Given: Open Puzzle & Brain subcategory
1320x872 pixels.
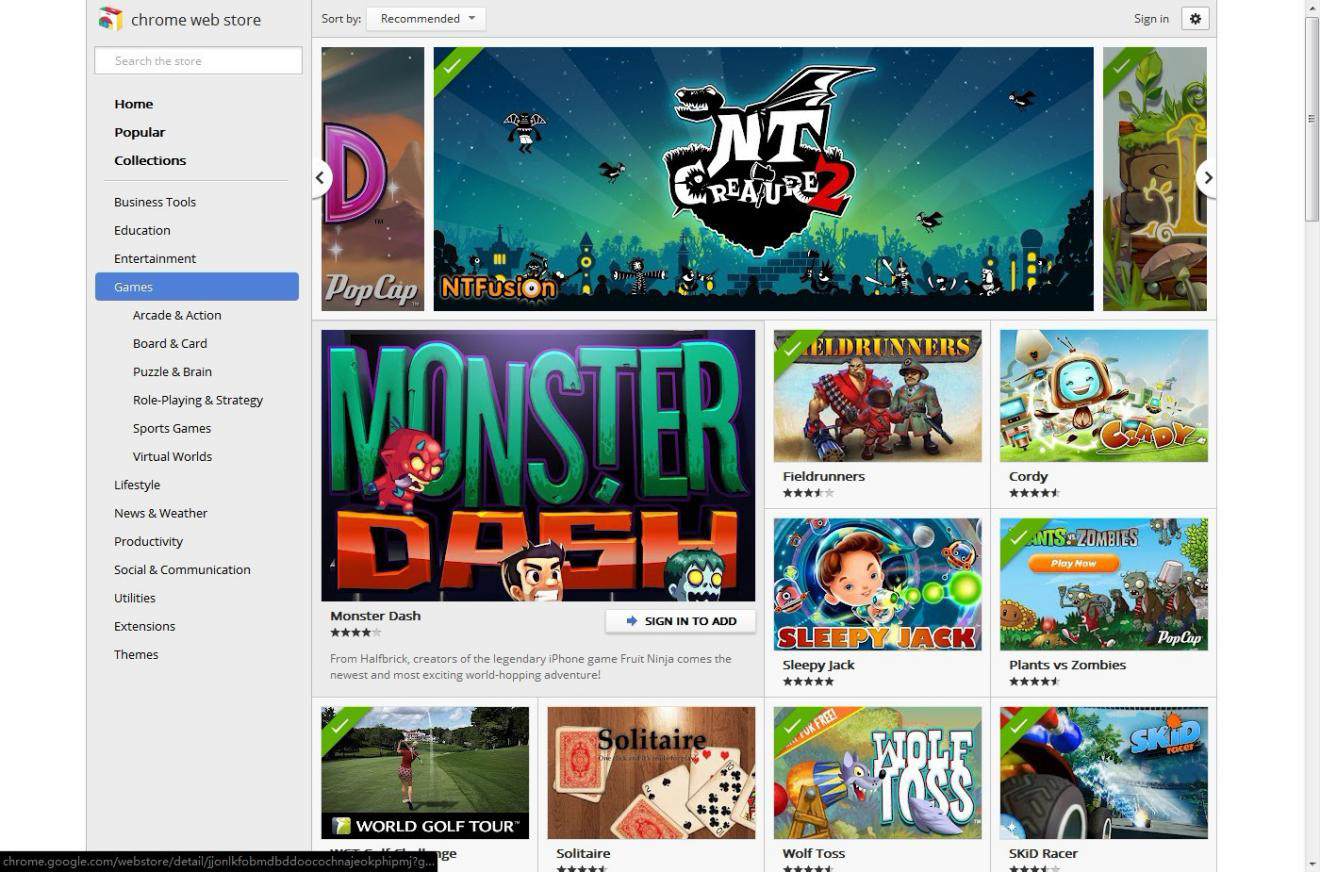Looking at the screenshot, I should (x=172, y=371).
